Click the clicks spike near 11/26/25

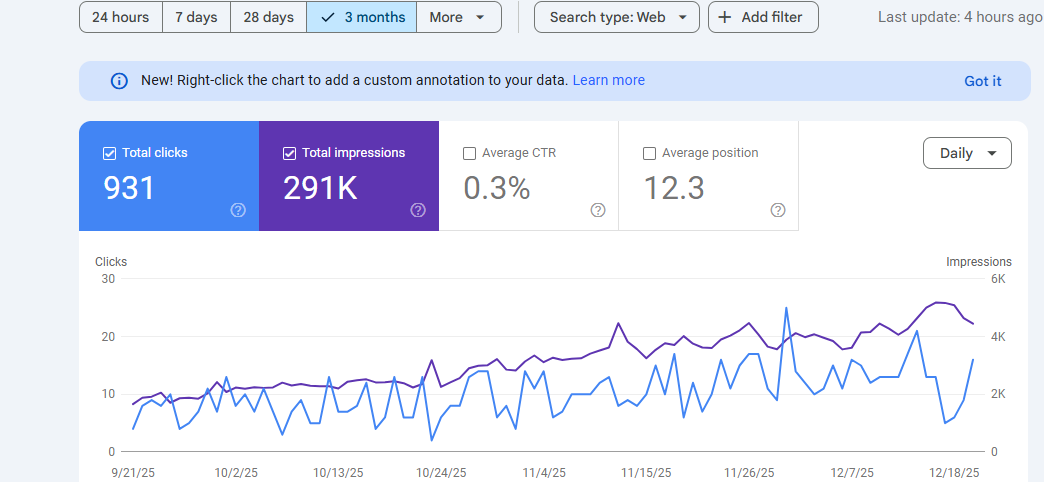[x=786, y=308]
